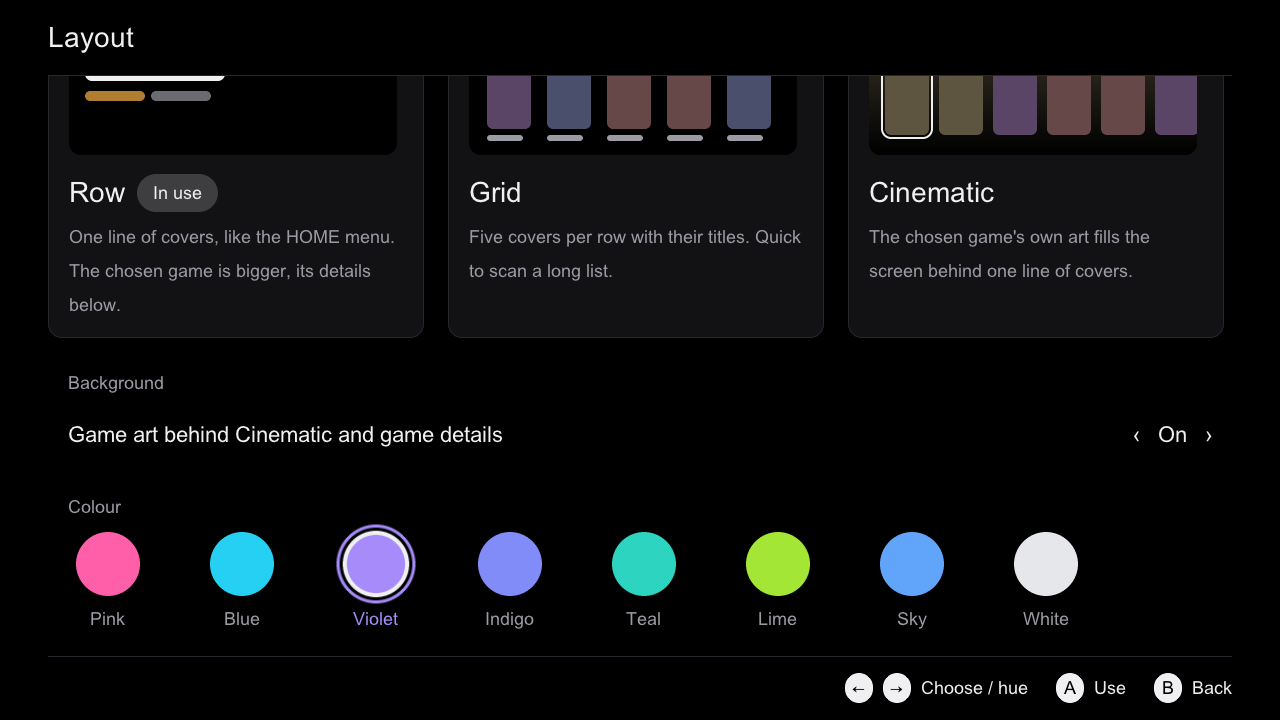The height and width of the screenshot is (720, 1280).
Task: Choose the Teal colour swatch
Action: tap(644, 564)
